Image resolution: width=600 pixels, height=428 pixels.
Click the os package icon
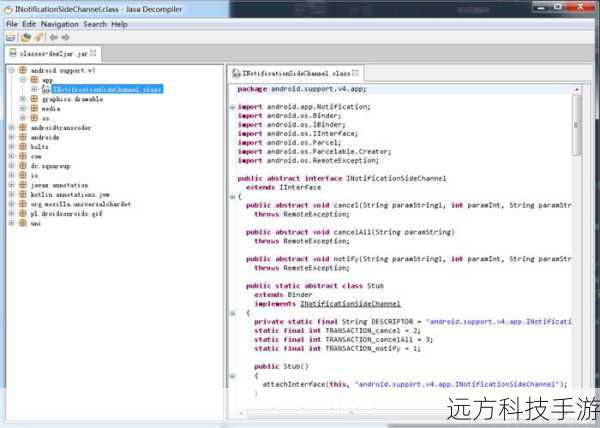tap(34, 118)
